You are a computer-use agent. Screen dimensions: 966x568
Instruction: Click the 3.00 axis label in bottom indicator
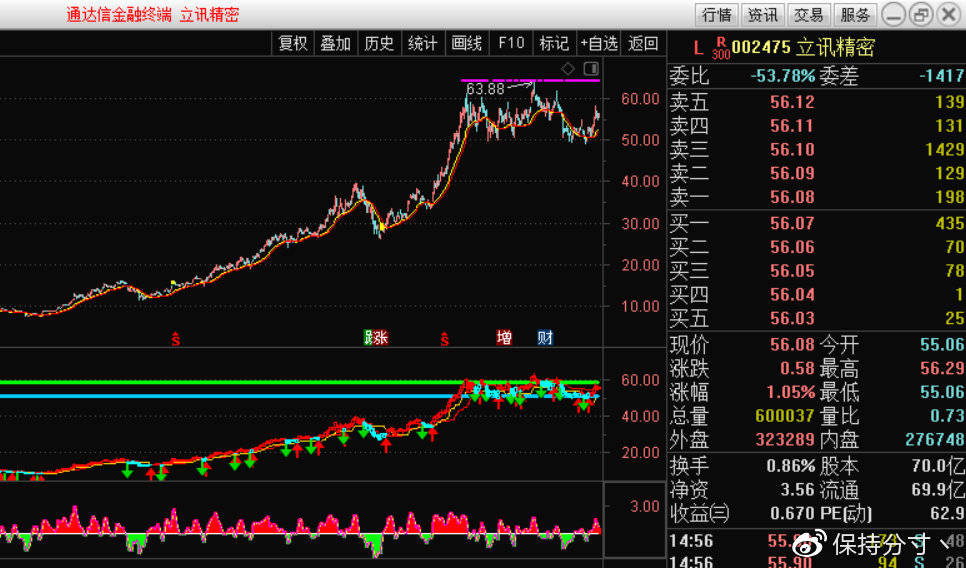645,506
